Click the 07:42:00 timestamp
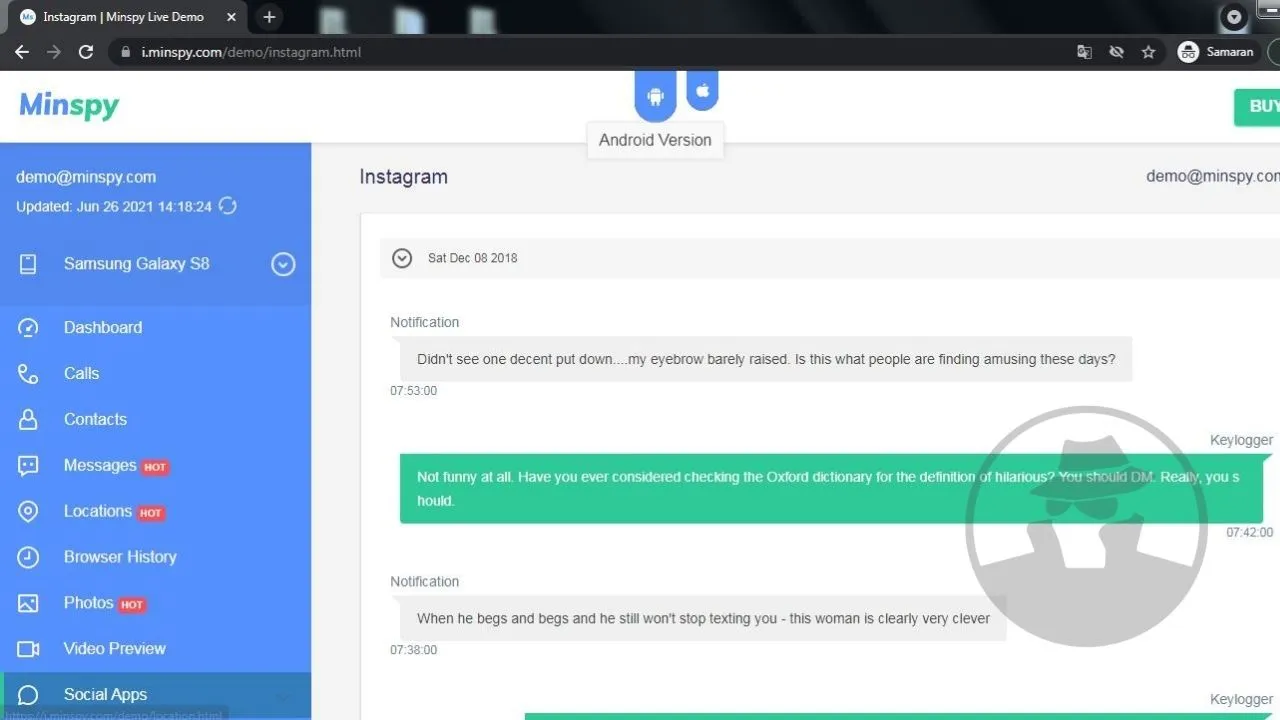 point(1250,533)
